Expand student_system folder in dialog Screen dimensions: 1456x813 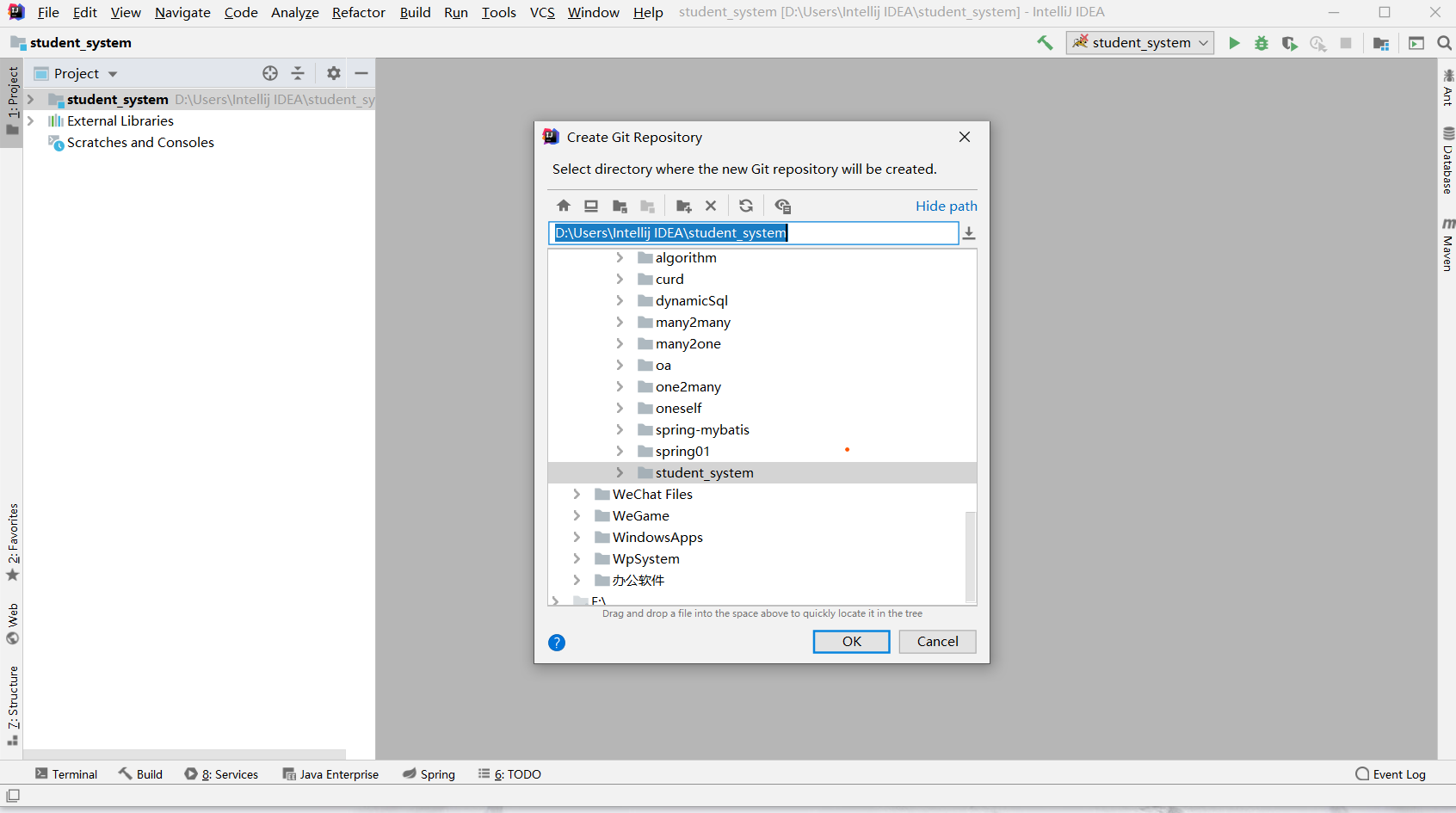tap(620, 473)
